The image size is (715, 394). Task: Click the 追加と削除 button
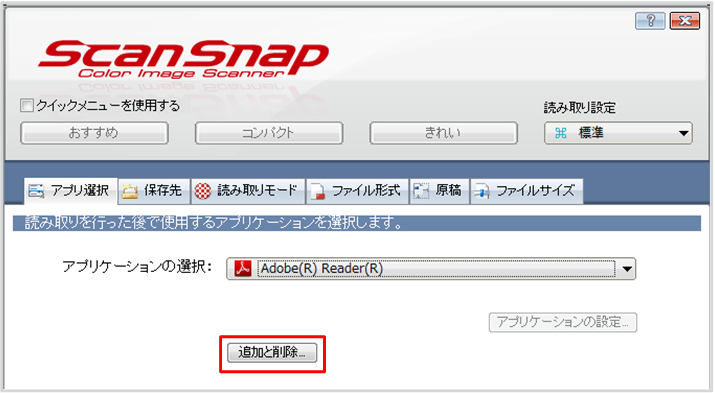pyautogui.click(x=272, y=353)
